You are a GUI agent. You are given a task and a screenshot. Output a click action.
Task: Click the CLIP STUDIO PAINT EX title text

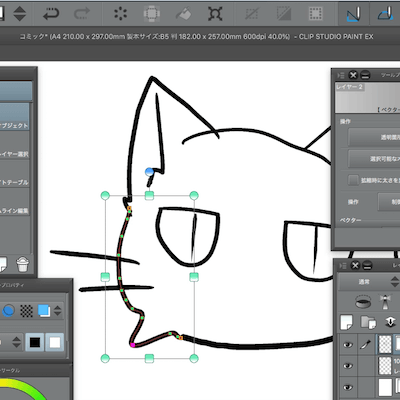click(x=336, y=37)
